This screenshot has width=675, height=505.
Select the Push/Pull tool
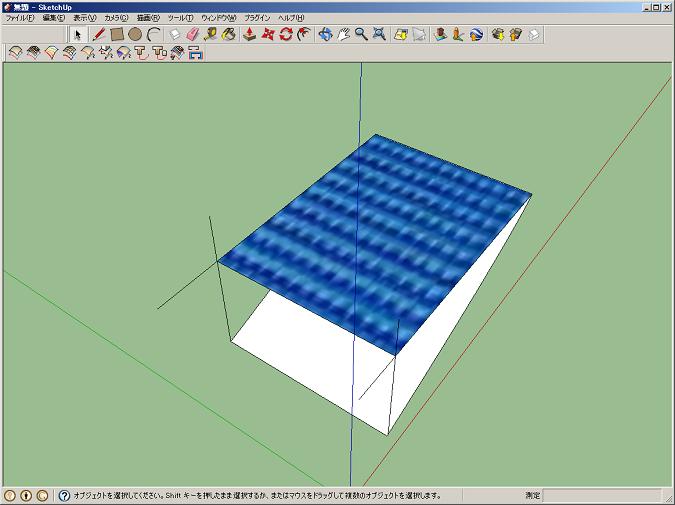(x=249, y=34)
